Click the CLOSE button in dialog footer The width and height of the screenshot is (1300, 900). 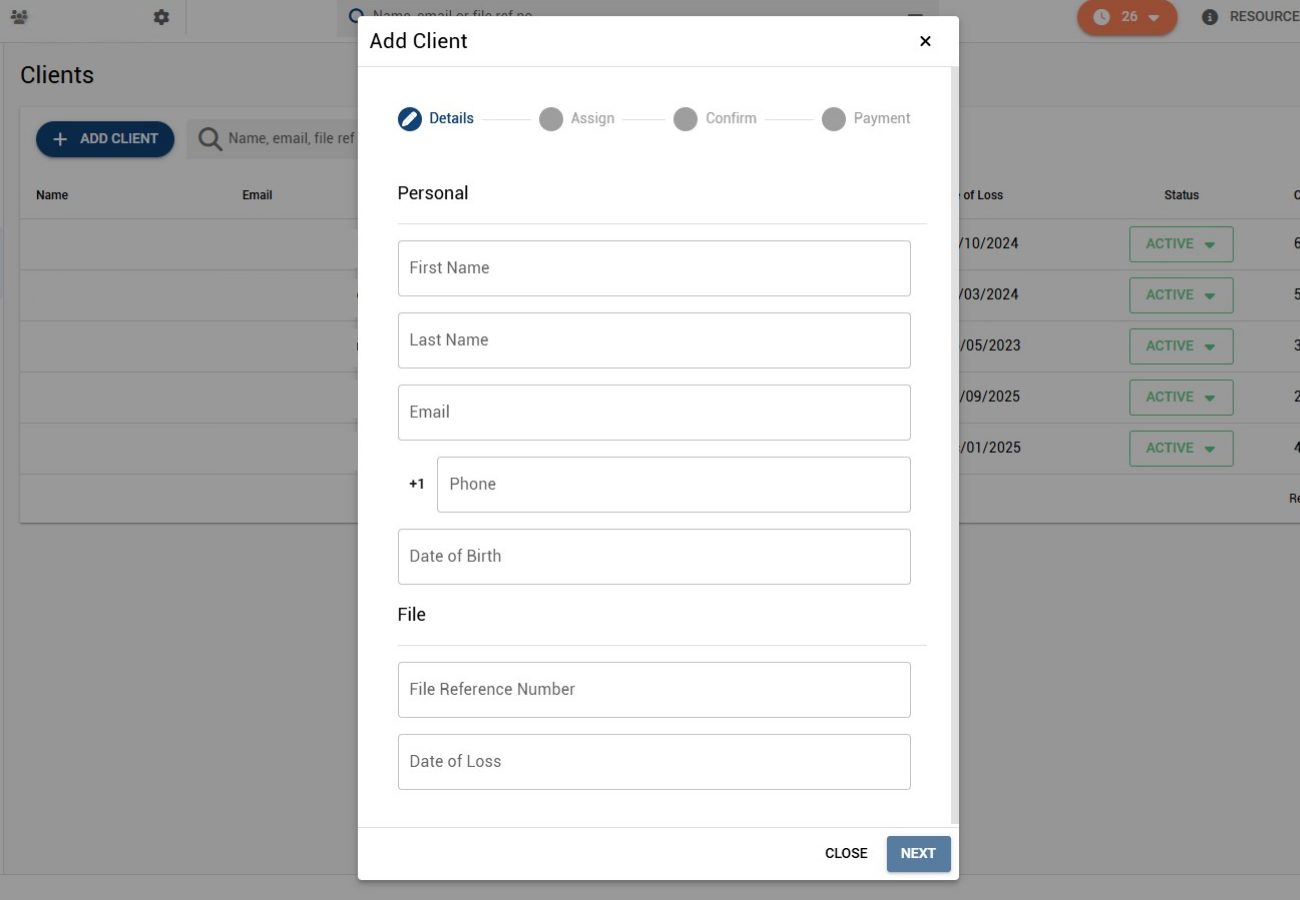tap(846, 854)
